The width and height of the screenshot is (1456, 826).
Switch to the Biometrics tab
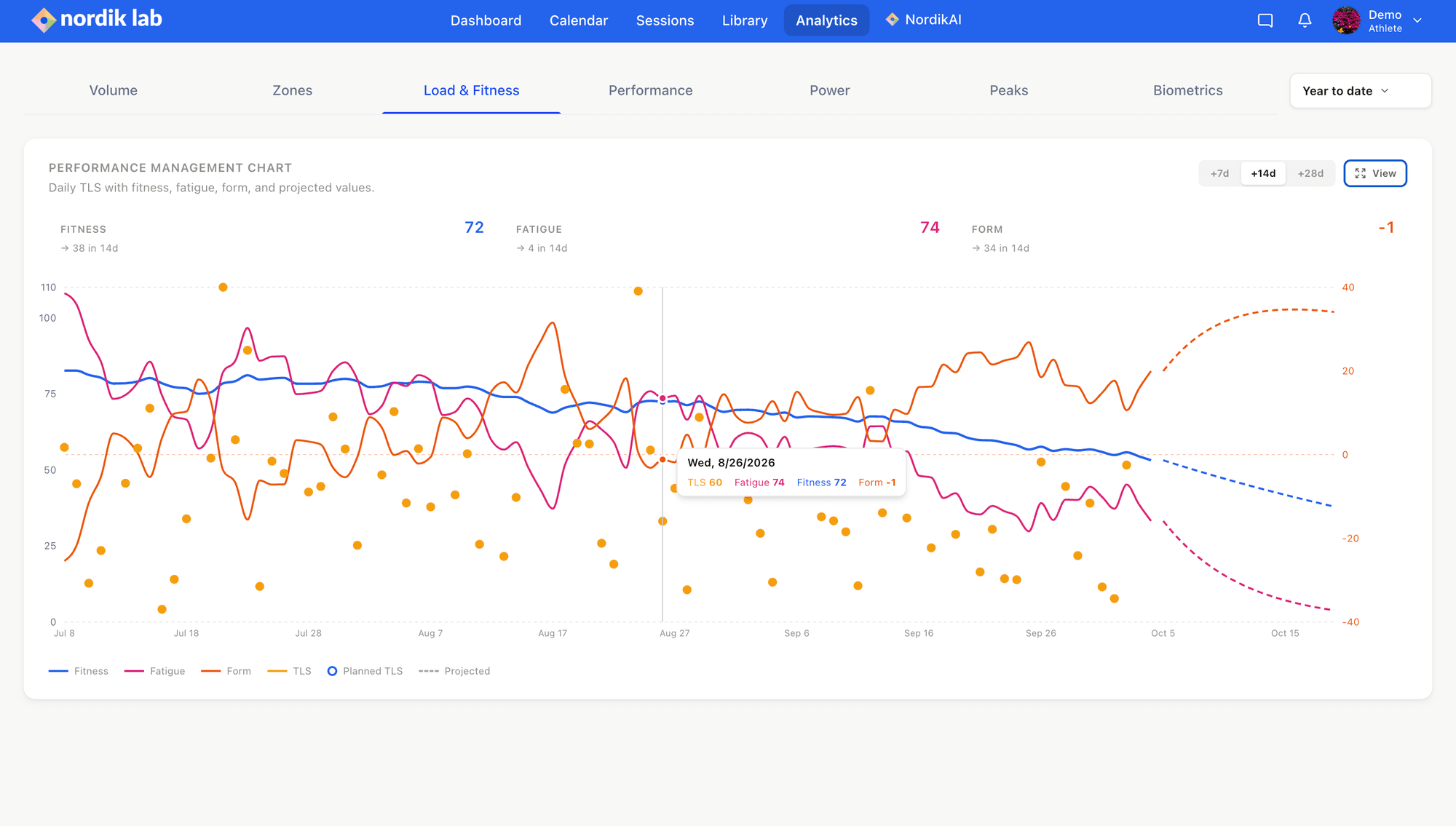click(x=1188, y=90)
